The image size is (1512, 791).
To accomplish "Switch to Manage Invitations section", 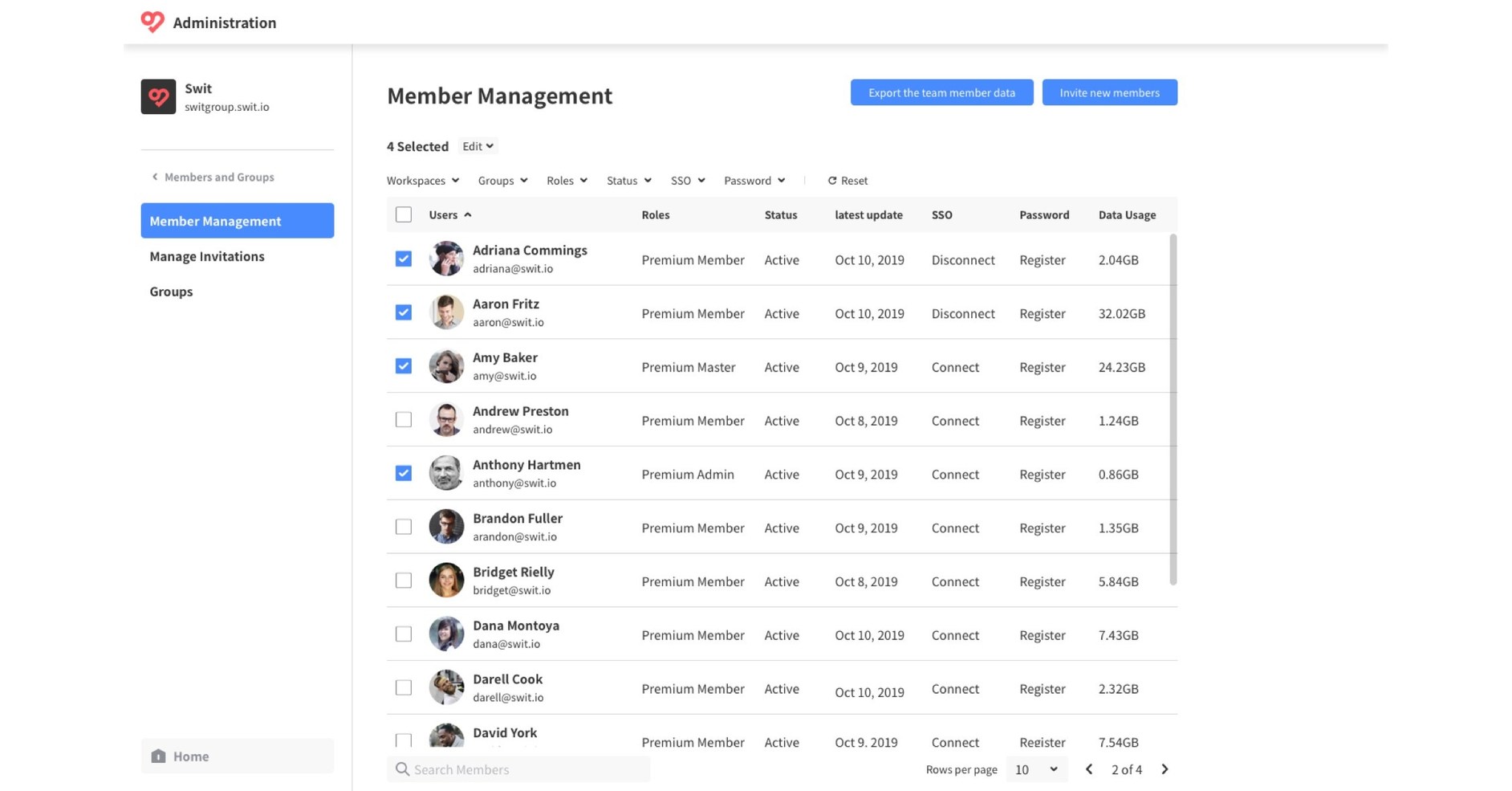I will coord(206,256).
